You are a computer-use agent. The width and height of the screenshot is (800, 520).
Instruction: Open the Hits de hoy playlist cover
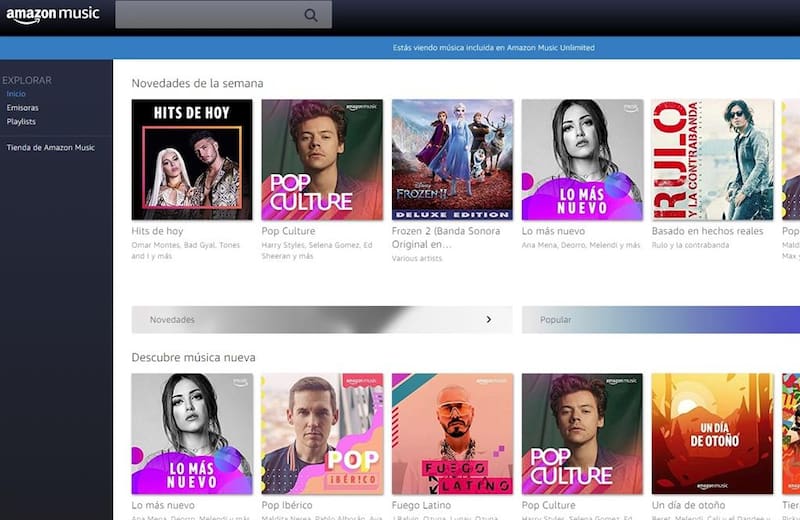click(x=192, y=160)
